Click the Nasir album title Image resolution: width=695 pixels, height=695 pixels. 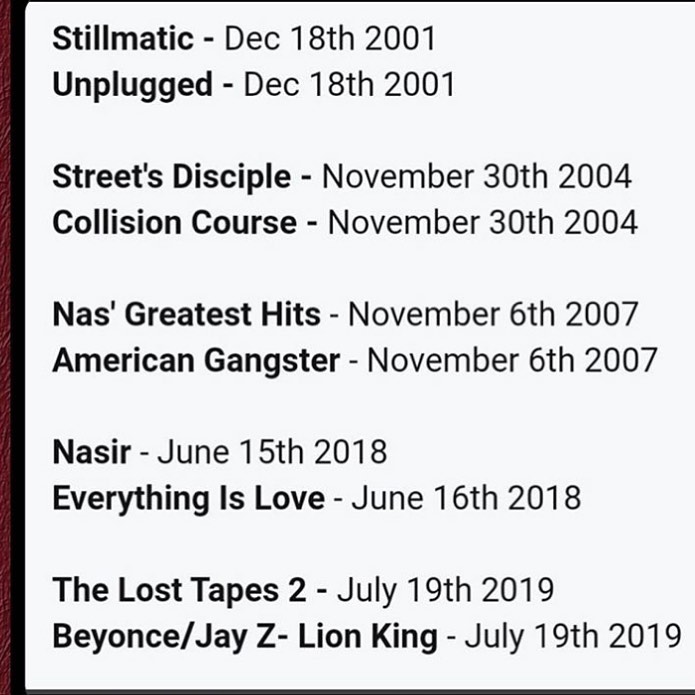pyautogui.click(x=91, y=452)
